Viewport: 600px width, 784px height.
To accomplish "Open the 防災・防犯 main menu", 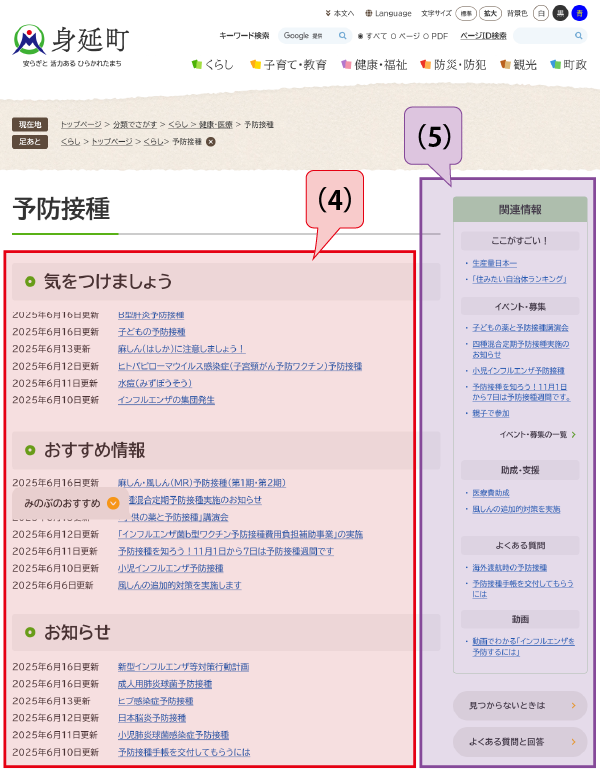I will (453, 64).
